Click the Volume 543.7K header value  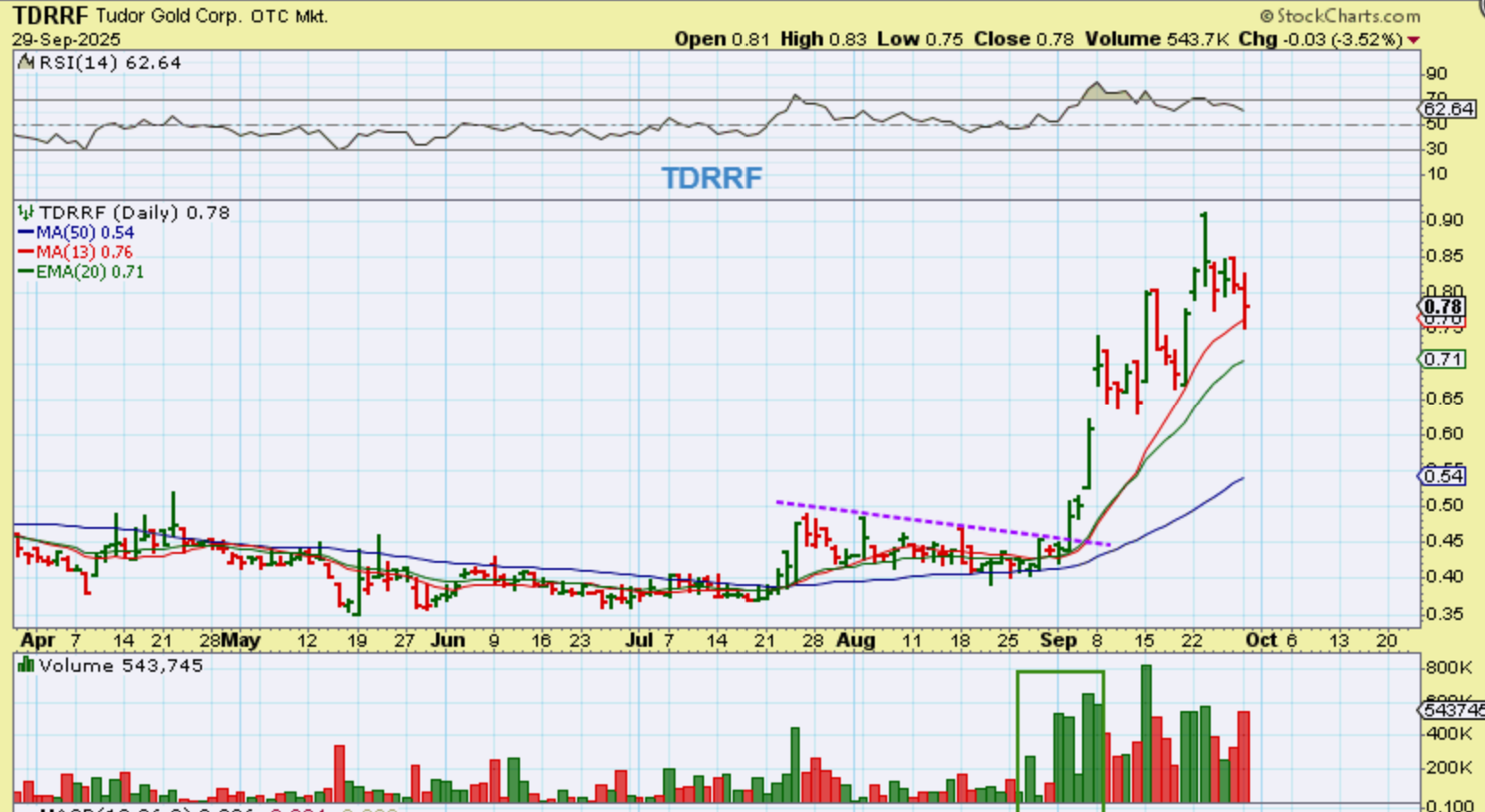(x=1156, y=39)
